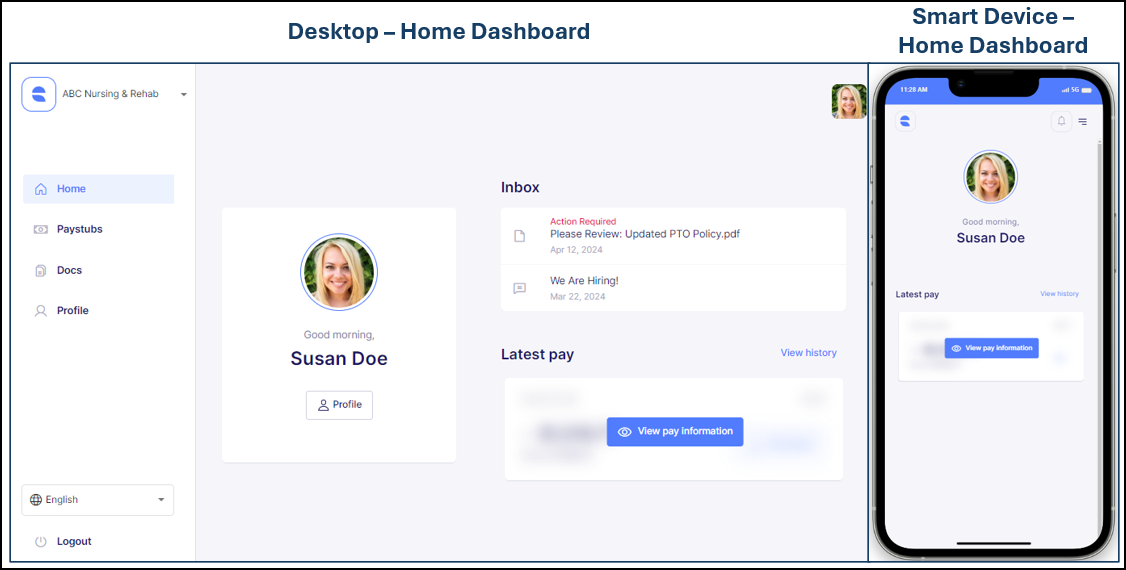Click the Profile person icon in sidebar

click(x=41, y=311)
